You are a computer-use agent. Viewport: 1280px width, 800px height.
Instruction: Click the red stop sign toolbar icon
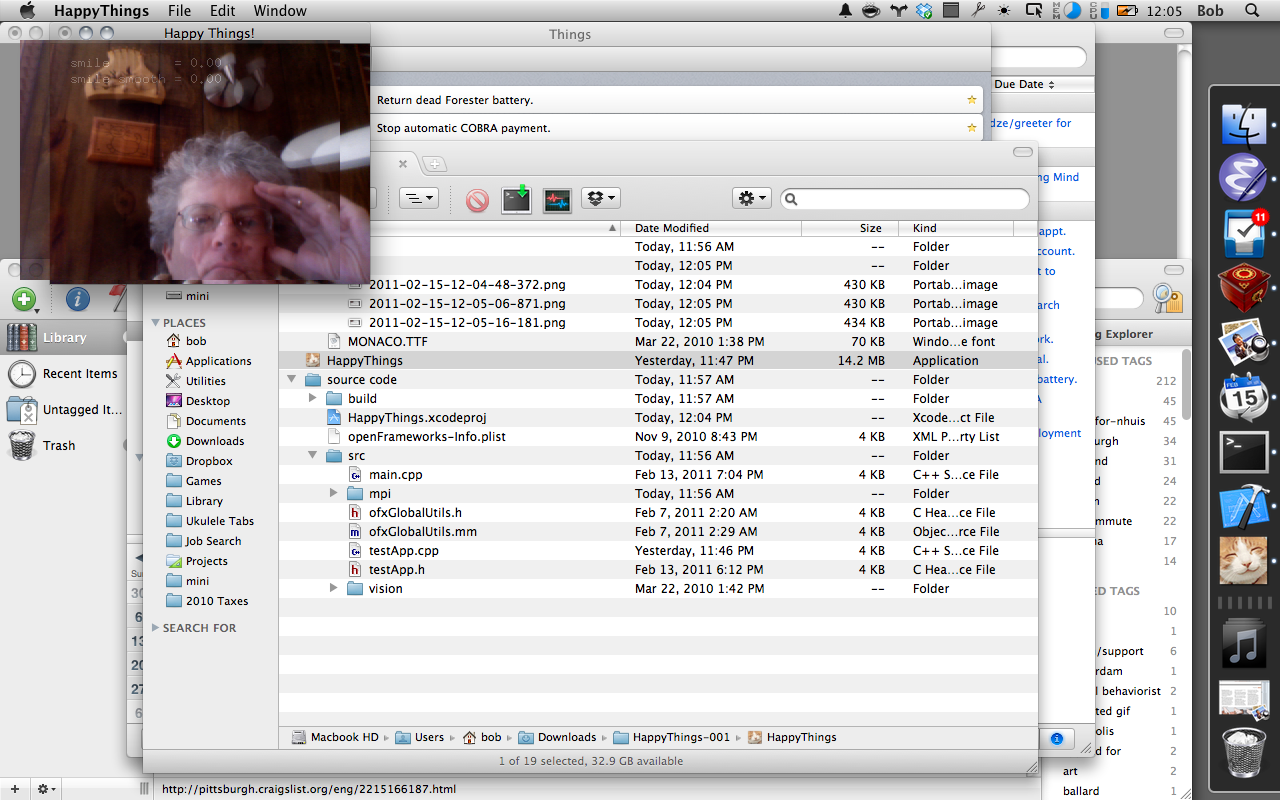pyautogui.click(x=477, y=200)
